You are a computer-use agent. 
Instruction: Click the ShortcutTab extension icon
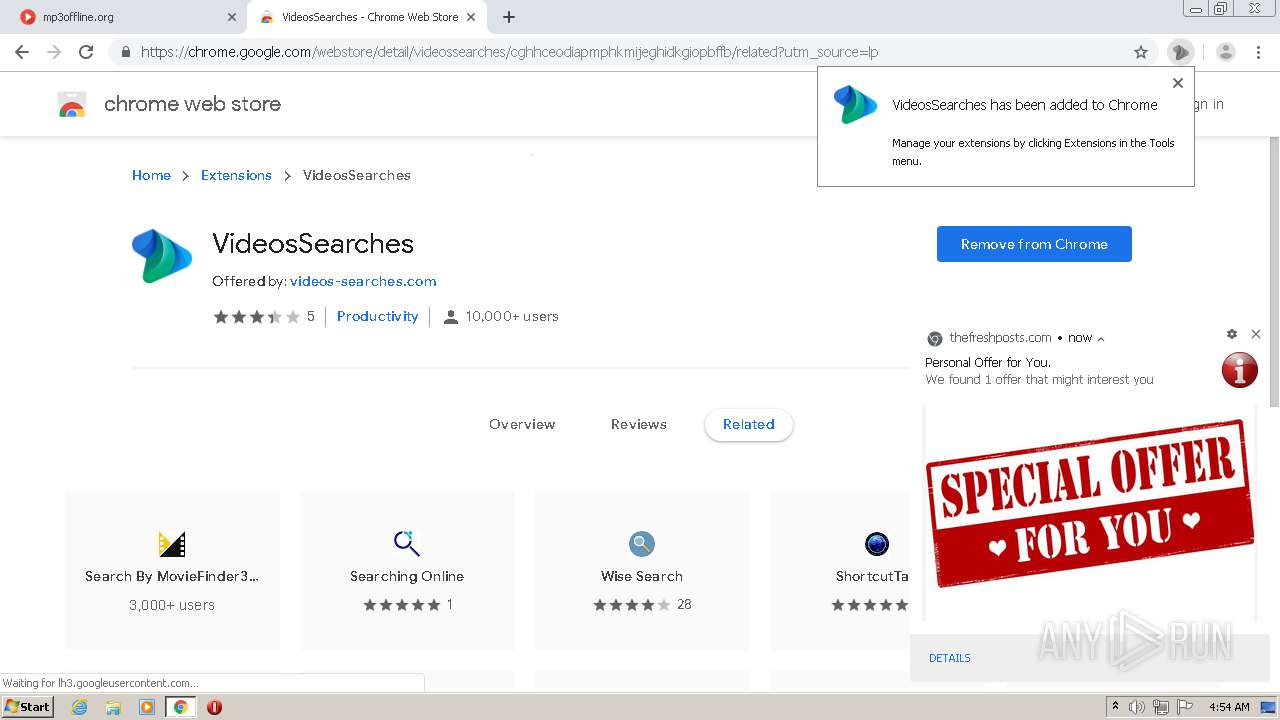877,544
